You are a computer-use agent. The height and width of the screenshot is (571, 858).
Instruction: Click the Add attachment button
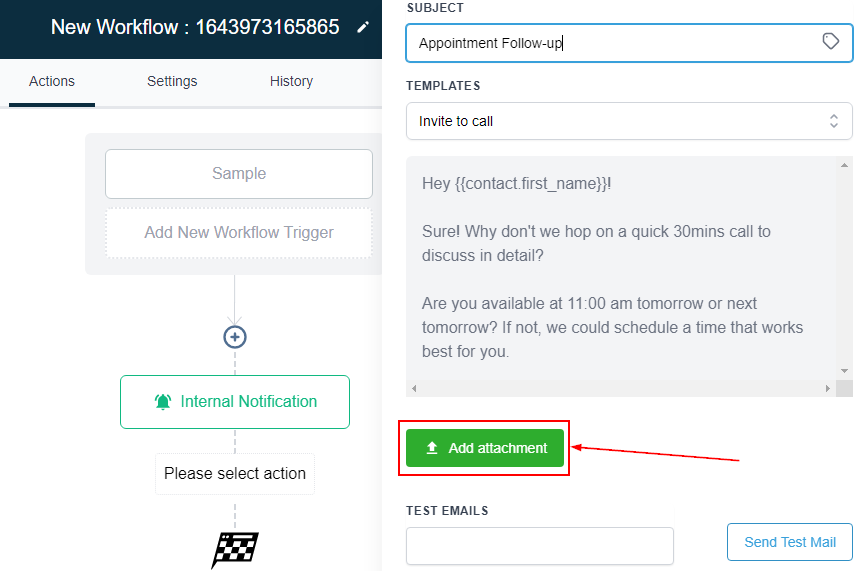485,448
